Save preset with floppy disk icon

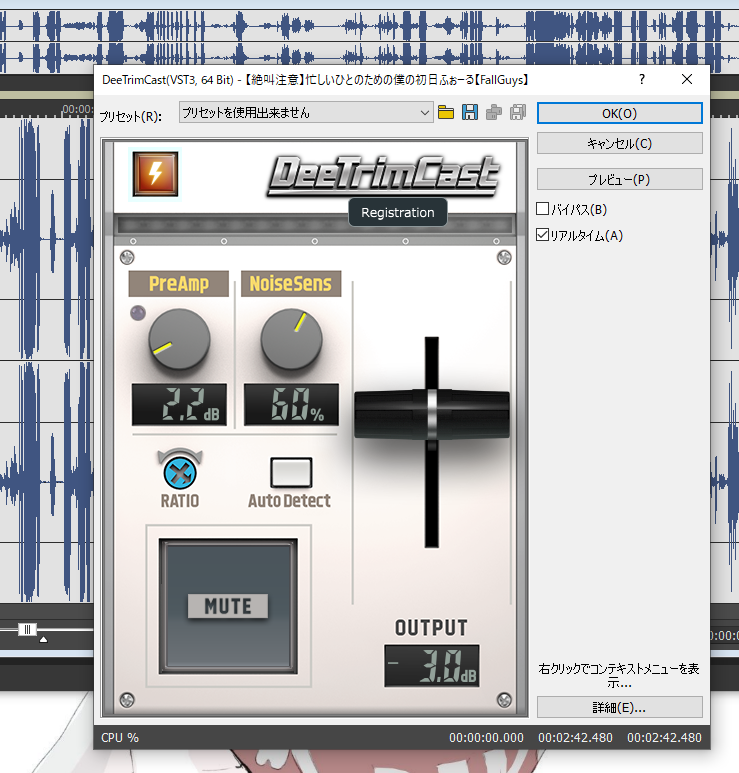tap(470, 112)
